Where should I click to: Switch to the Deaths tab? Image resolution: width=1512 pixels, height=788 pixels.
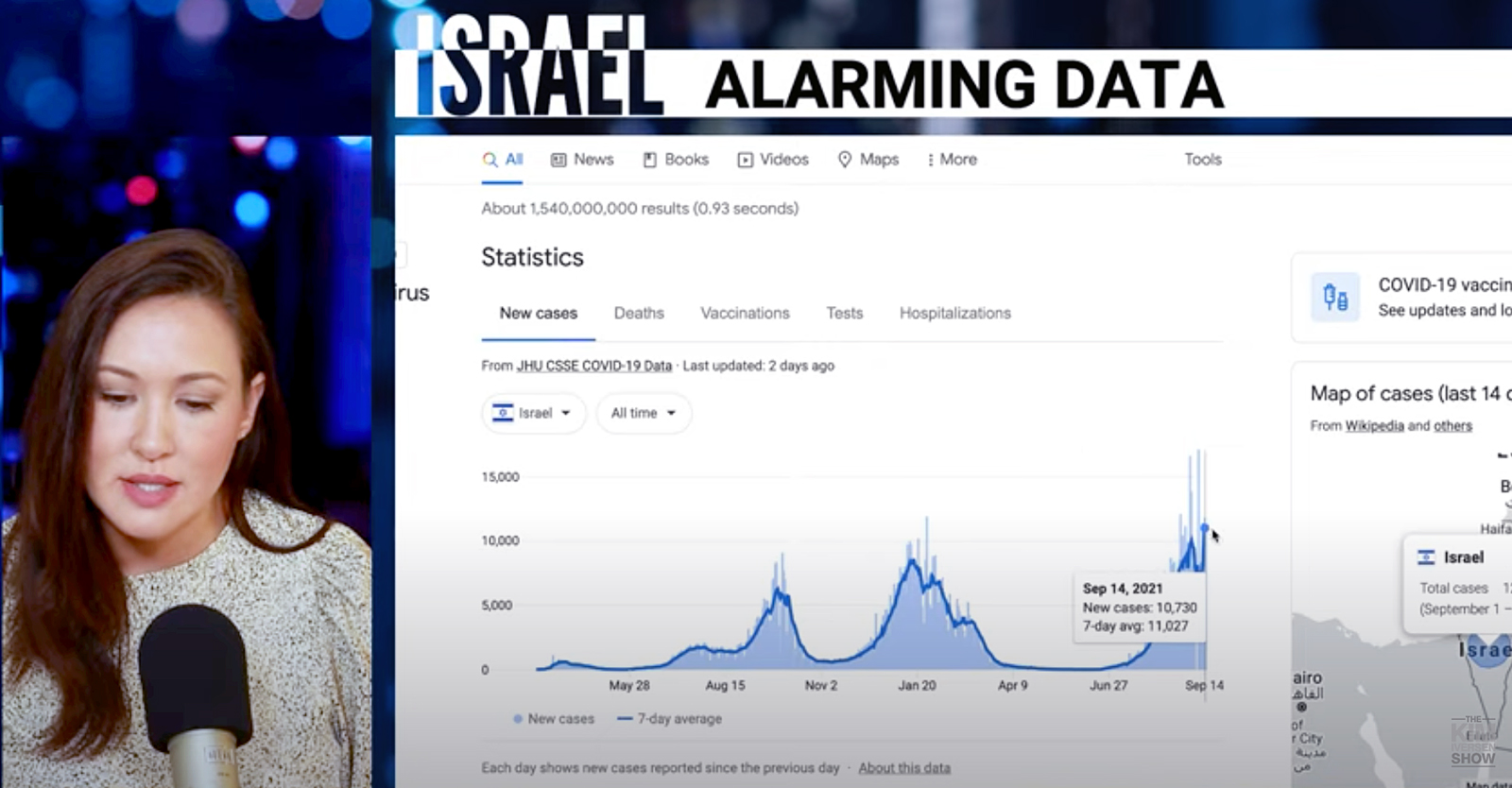639,313
